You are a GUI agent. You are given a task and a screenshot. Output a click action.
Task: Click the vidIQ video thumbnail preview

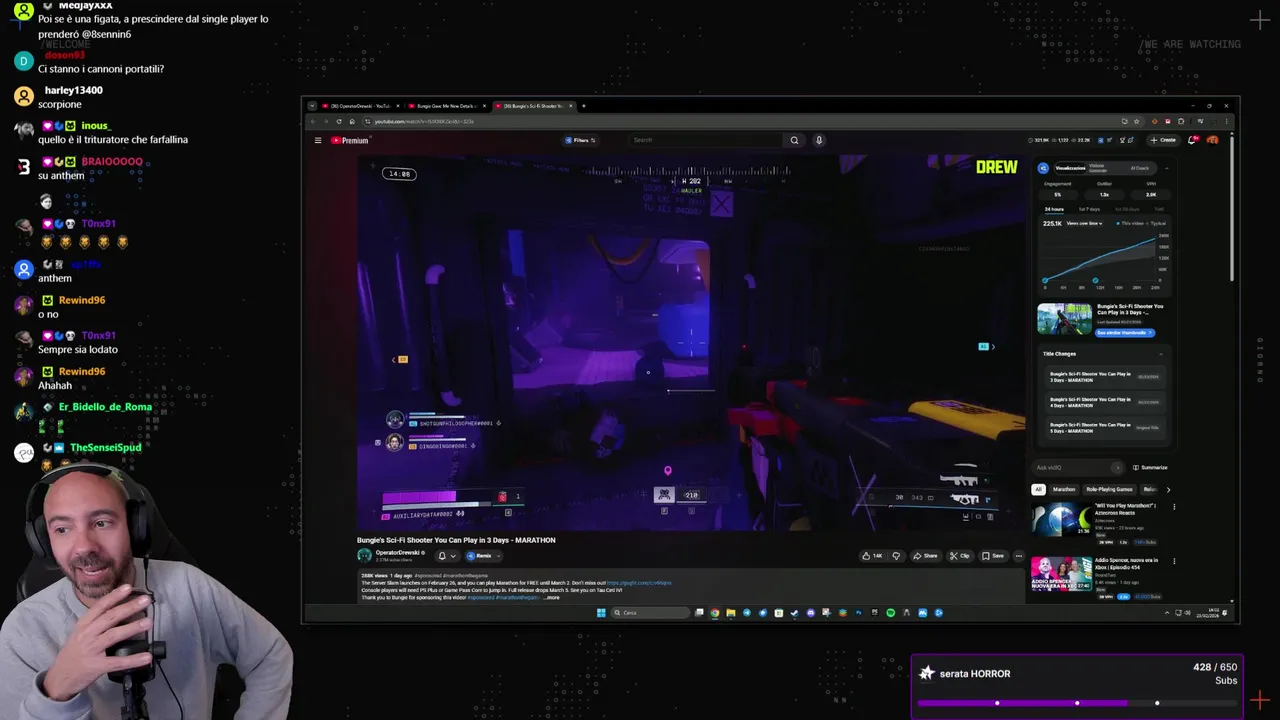click(1064, 320)
